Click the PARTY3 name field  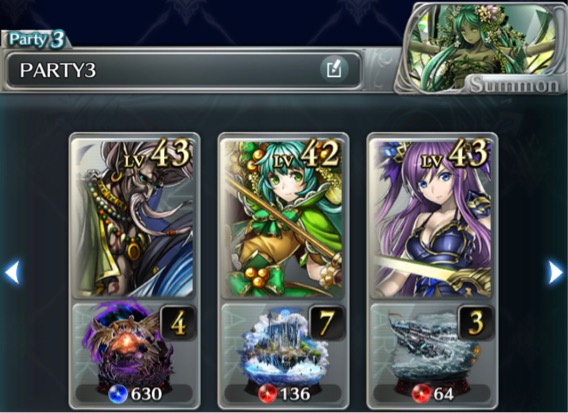tap(184, 70)
